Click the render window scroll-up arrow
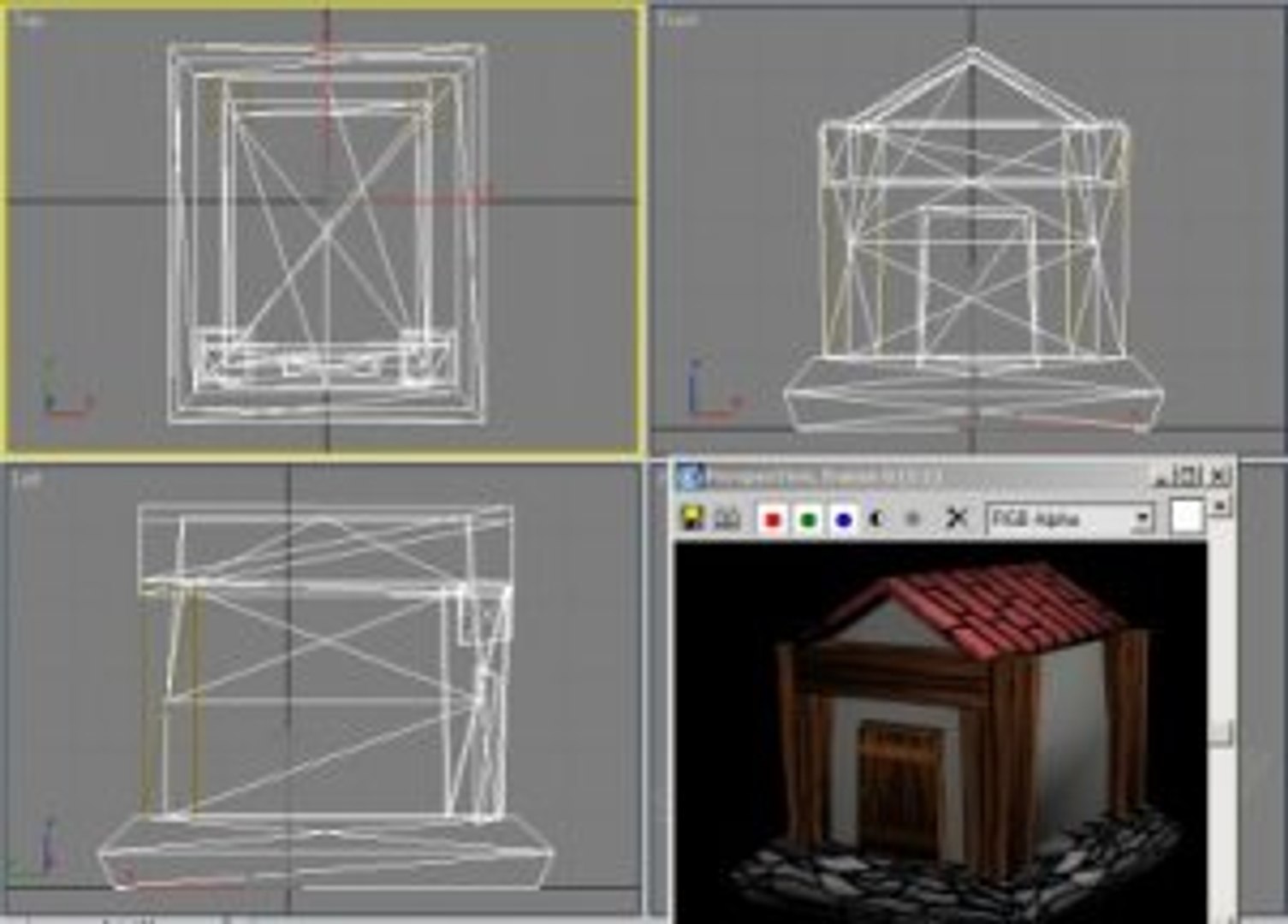The width and height of the screenshot is (1288, 924). pyautogui.click(x=1220, y=505)
